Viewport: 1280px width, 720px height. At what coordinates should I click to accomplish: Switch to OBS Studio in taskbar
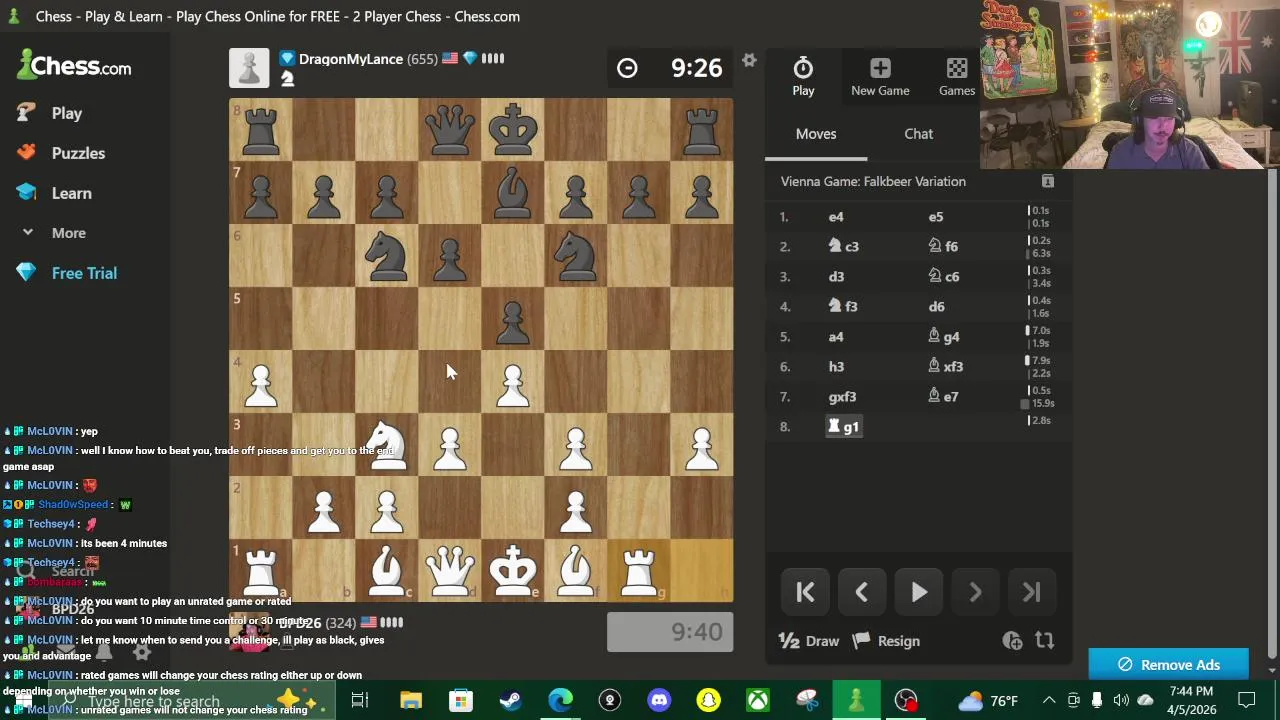906,700
